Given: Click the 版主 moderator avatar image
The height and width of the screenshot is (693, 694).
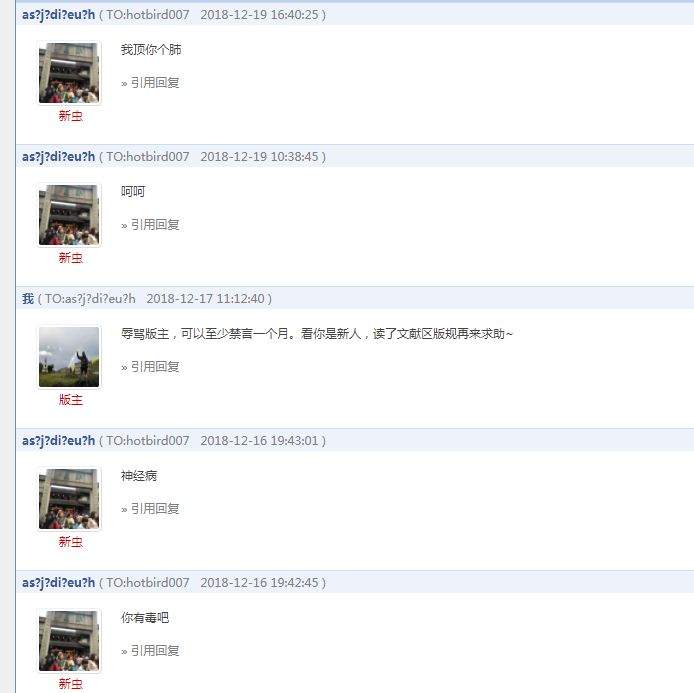Looking at the screenshot, I should click(x=69, y=357).
